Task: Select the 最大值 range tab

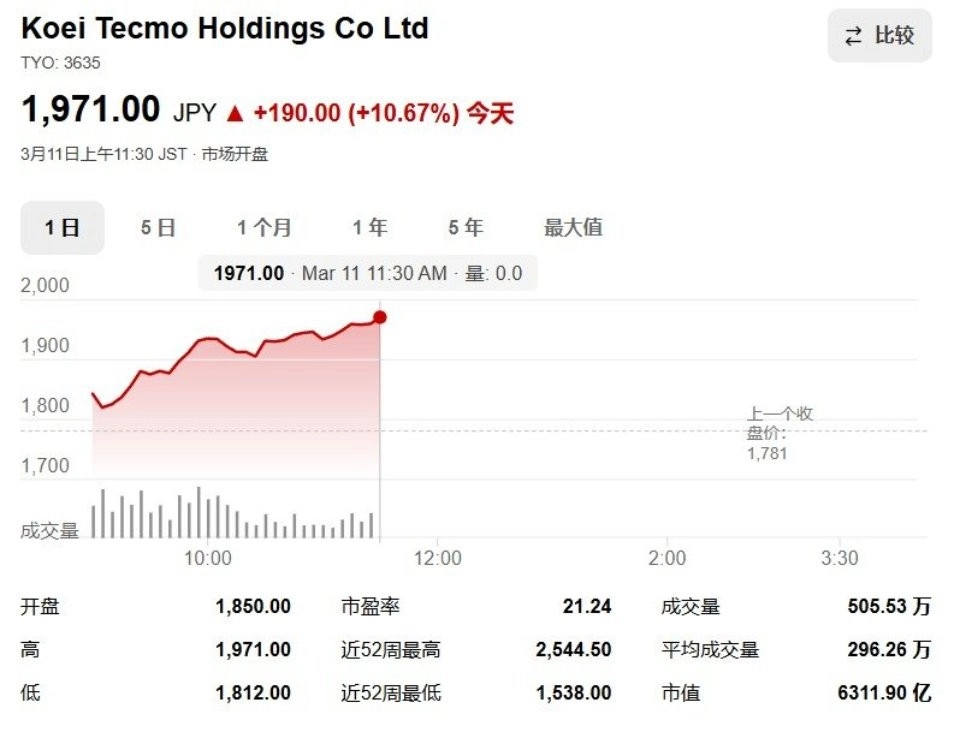Action: [x=573, y=228]
